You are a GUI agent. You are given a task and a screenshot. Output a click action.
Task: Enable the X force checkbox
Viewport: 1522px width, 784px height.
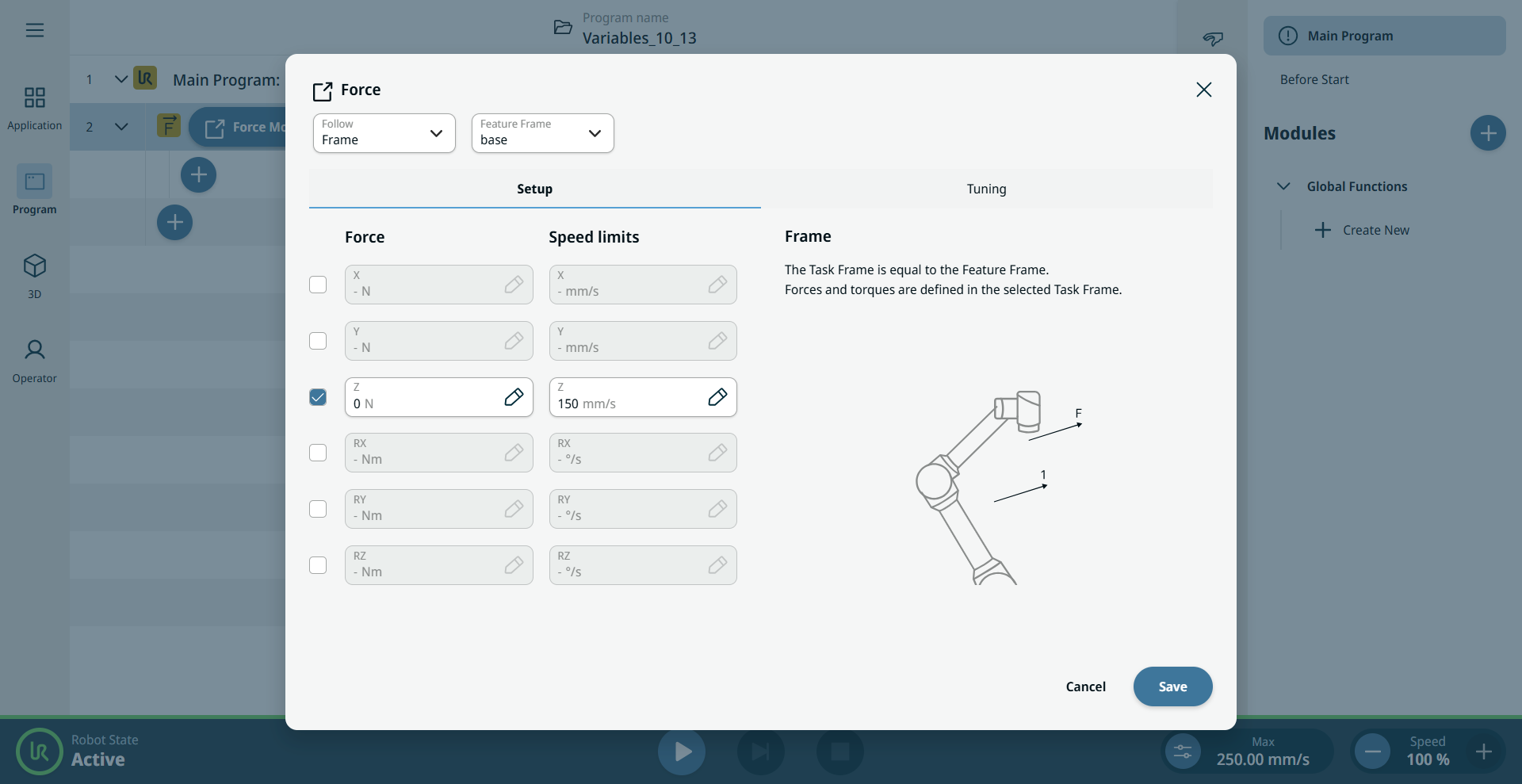(x=318, y=285)
